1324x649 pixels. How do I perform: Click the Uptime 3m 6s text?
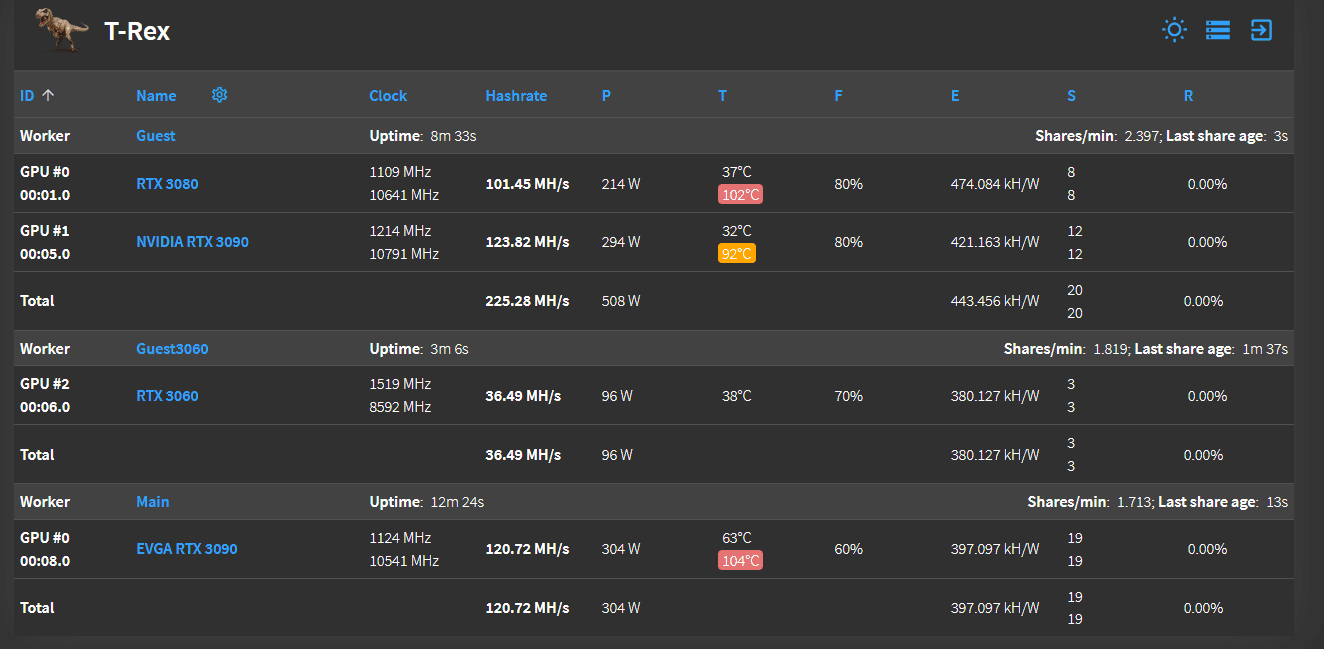[x=419, y=349]
